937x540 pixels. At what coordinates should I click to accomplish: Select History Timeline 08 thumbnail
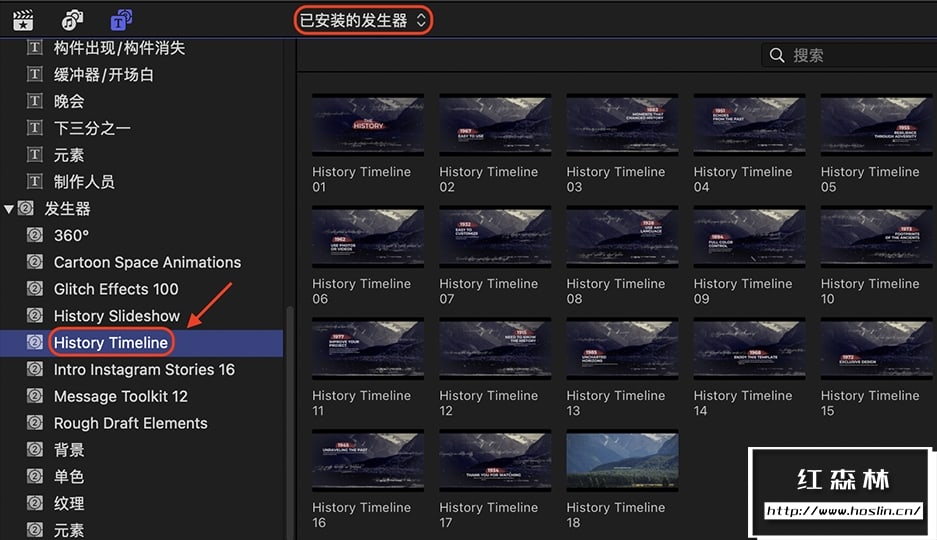(x=622, y=237)
